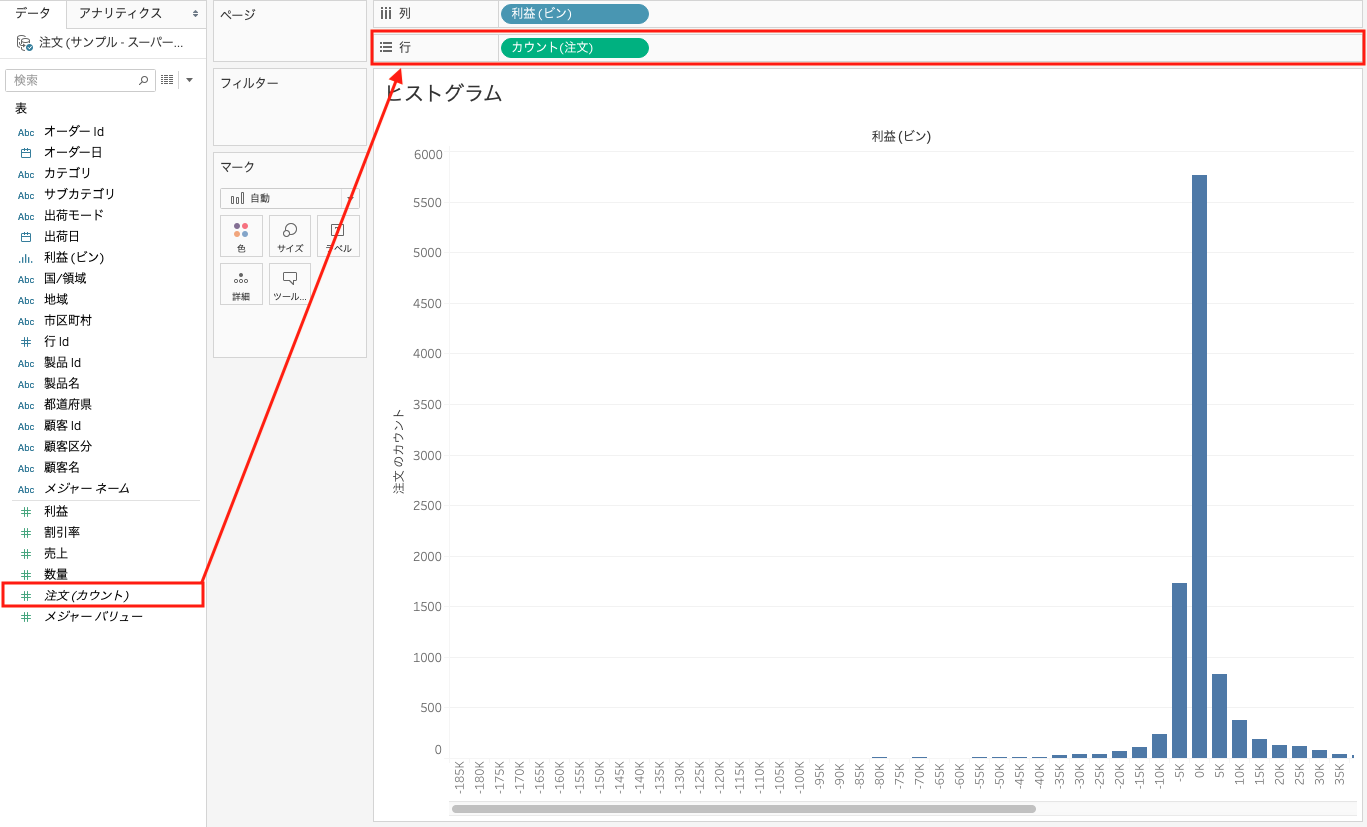Click the -185K axis bin label
This screenshot has height=827, width=1367.
pos(459,778)
